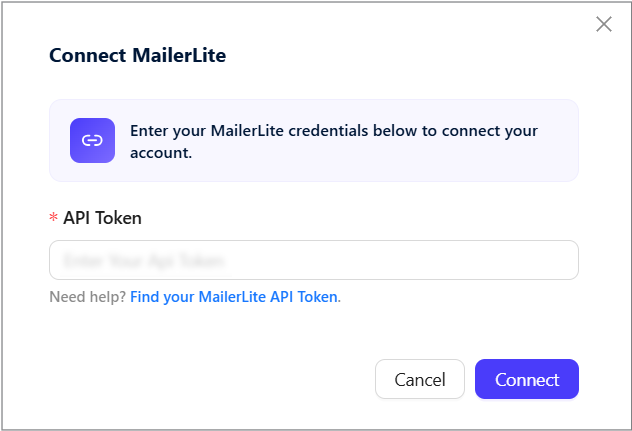
Task: Click the Connect button
Action: [x=527, y=379]
